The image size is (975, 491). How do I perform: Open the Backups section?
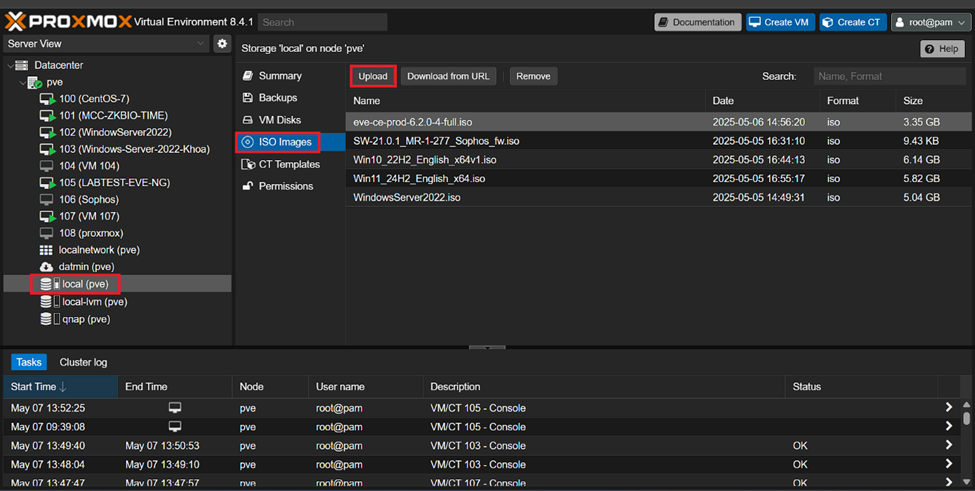[x=277, y=98]
